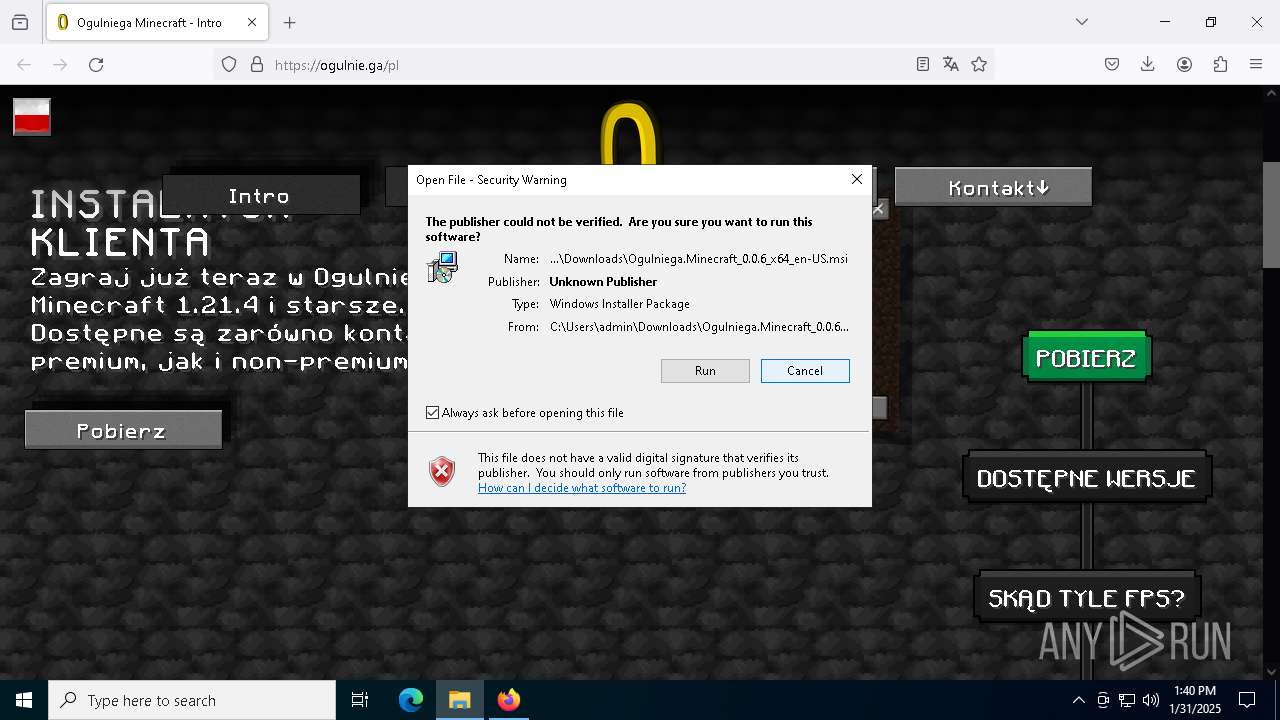Uncheck Always ask before opening this file

433,413
